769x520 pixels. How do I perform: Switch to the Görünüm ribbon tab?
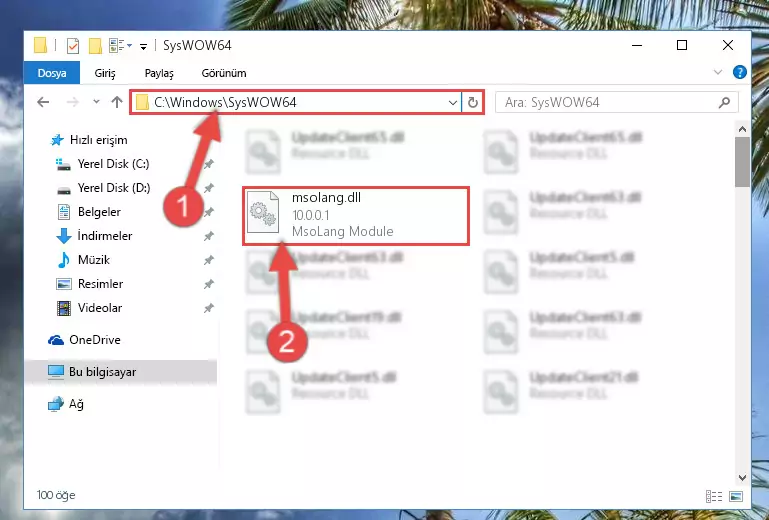(x=224, y=73)
